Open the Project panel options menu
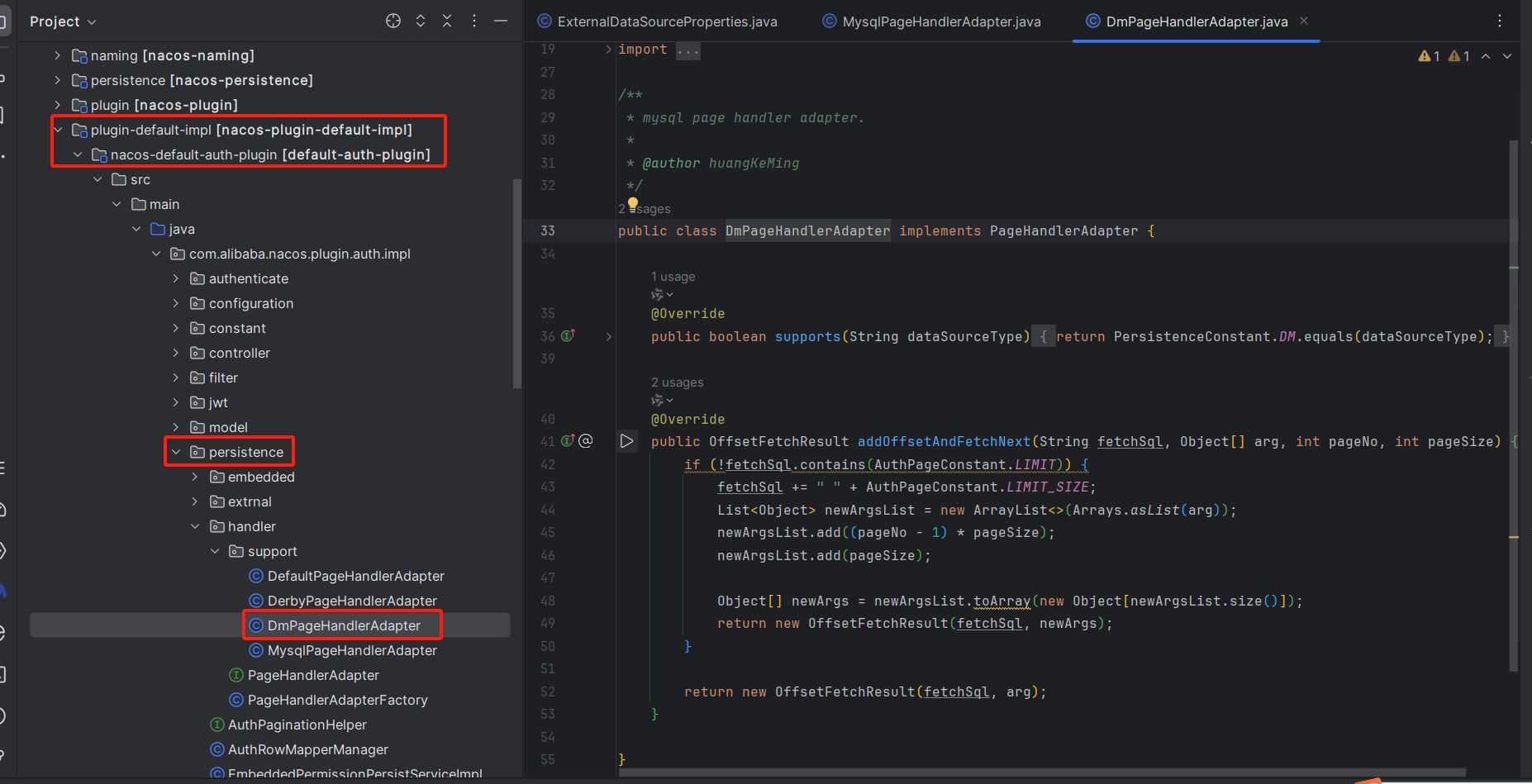This screenshot has width=1532, height=784. tap(474, 21)
